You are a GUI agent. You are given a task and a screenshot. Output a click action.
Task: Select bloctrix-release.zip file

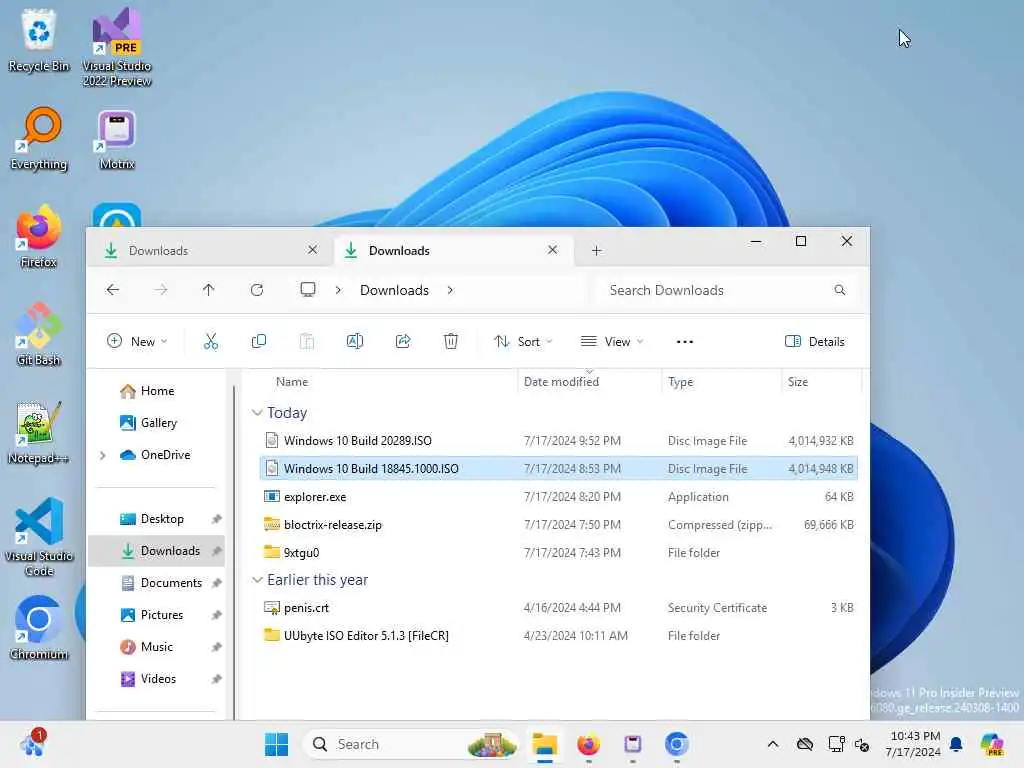[558, 525]
